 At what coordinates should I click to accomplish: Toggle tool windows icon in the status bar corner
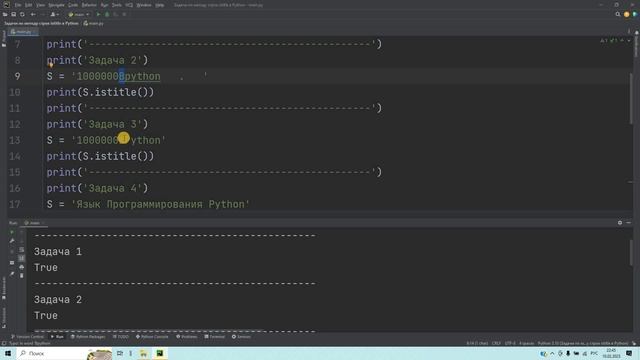(4, 343)
